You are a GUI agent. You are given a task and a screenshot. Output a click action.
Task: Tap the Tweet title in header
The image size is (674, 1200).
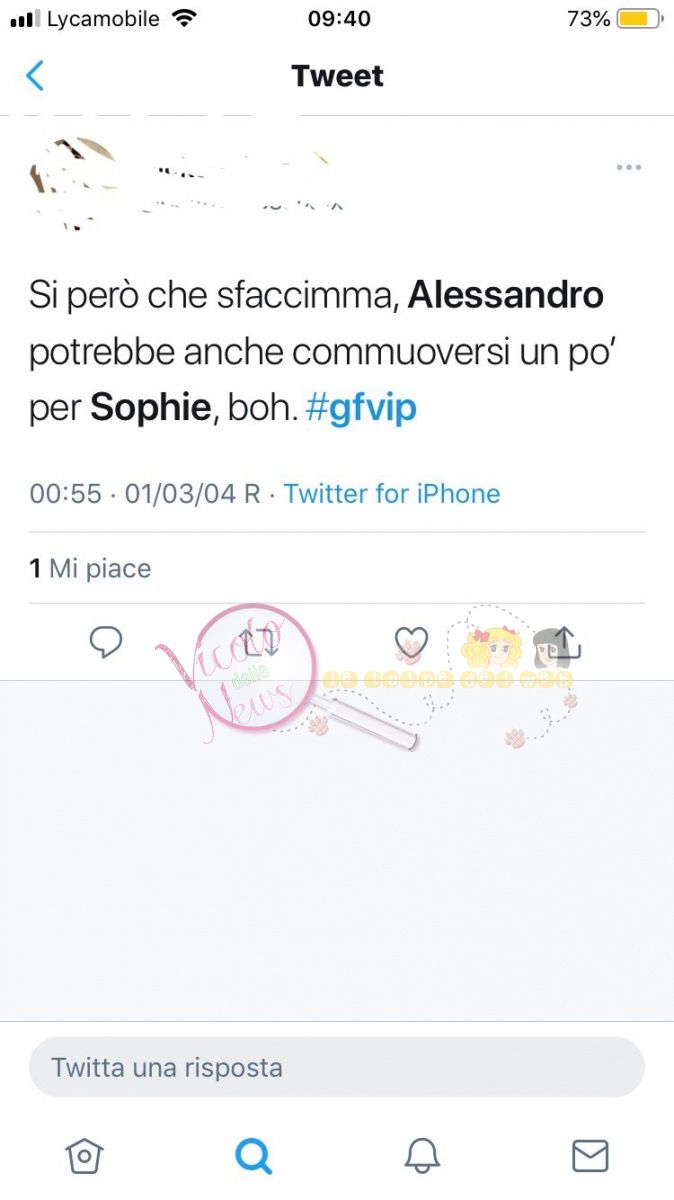337,76
